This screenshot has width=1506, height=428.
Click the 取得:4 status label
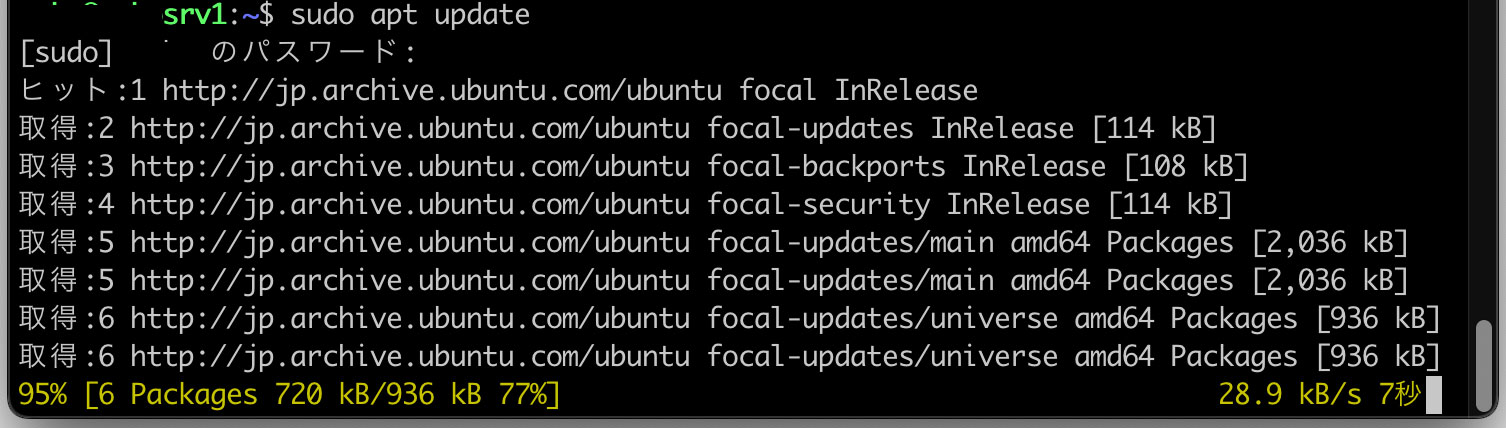(67, 205)
